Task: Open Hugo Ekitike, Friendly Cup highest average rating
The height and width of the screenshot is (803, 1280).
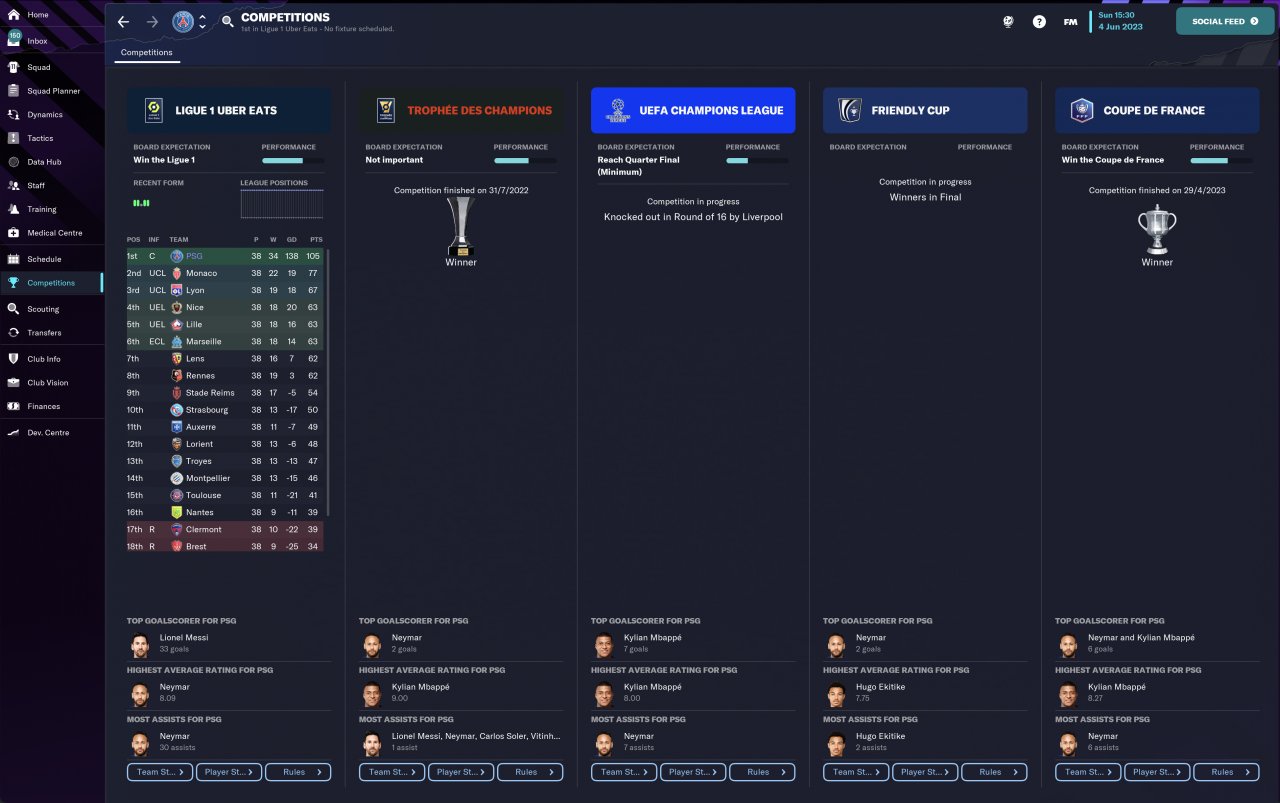Action: pyautogui.click(x=880, y=687)
